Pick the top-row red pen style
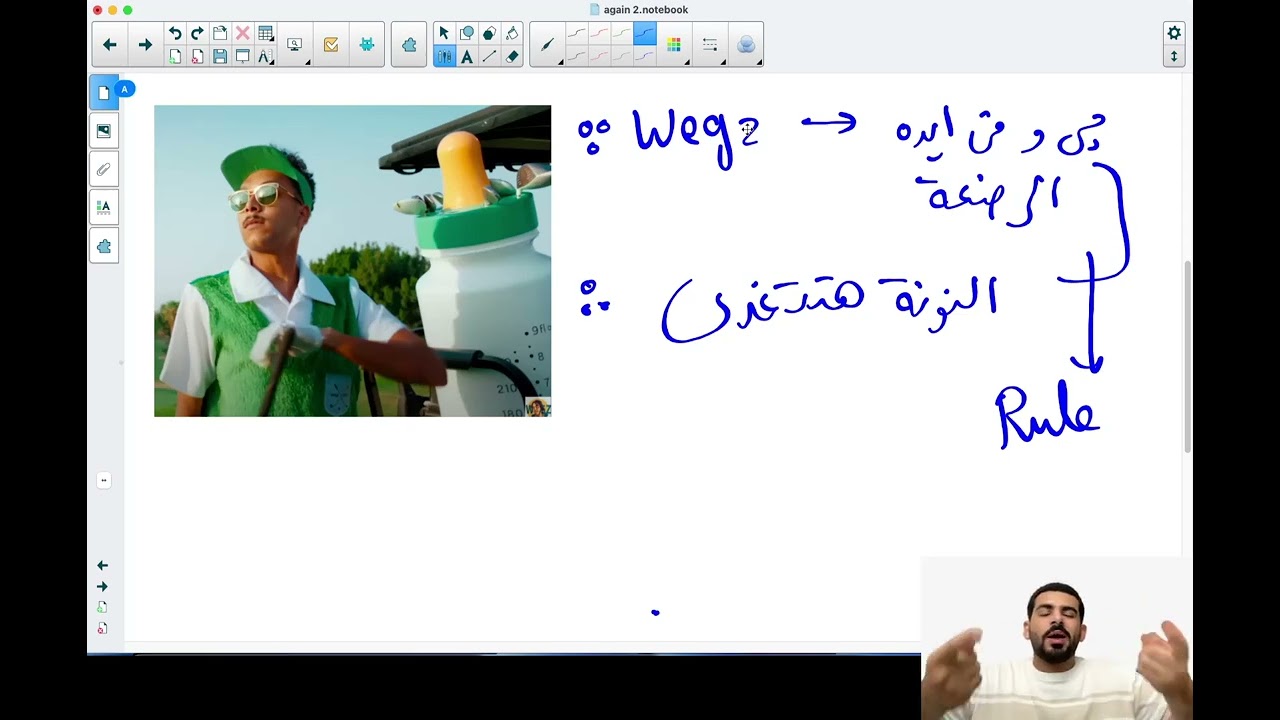This screenshot has width=1280, height=720. click(599, 33)
